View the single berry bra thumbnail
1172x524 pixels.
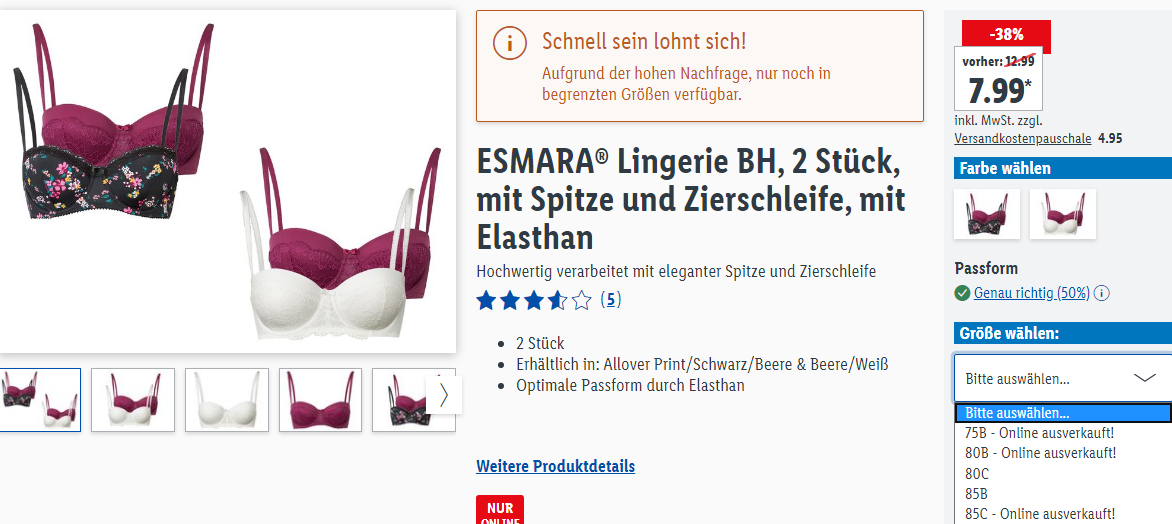321,400
